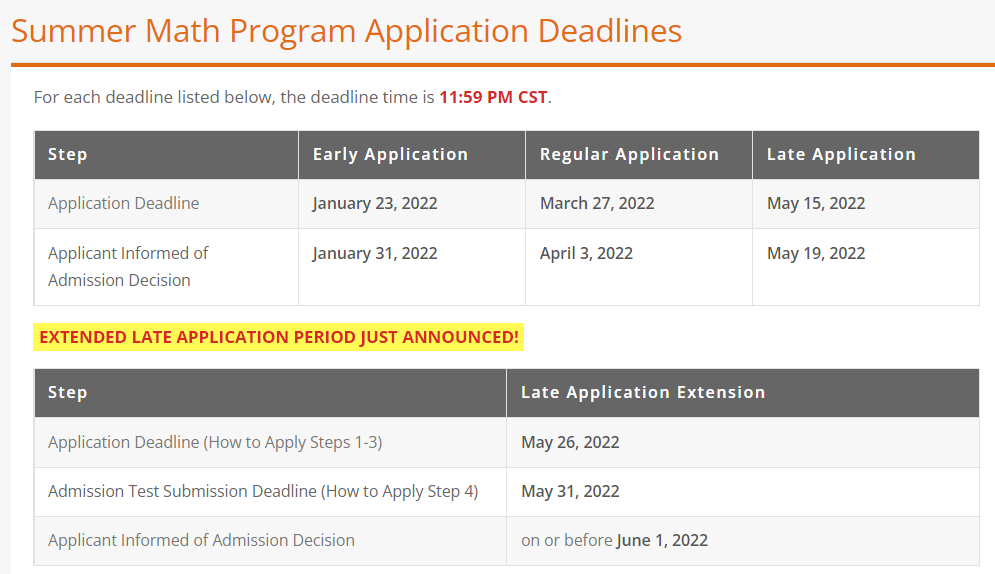Click the March 27, 2022 regular deadline cell
Screen dimensions: 995x574
tap(596, 203)
